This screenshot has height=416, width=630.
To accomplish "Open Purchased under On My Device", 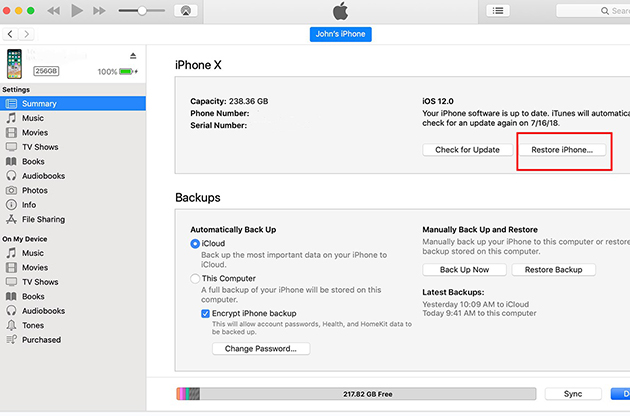I will click(73, 340).
